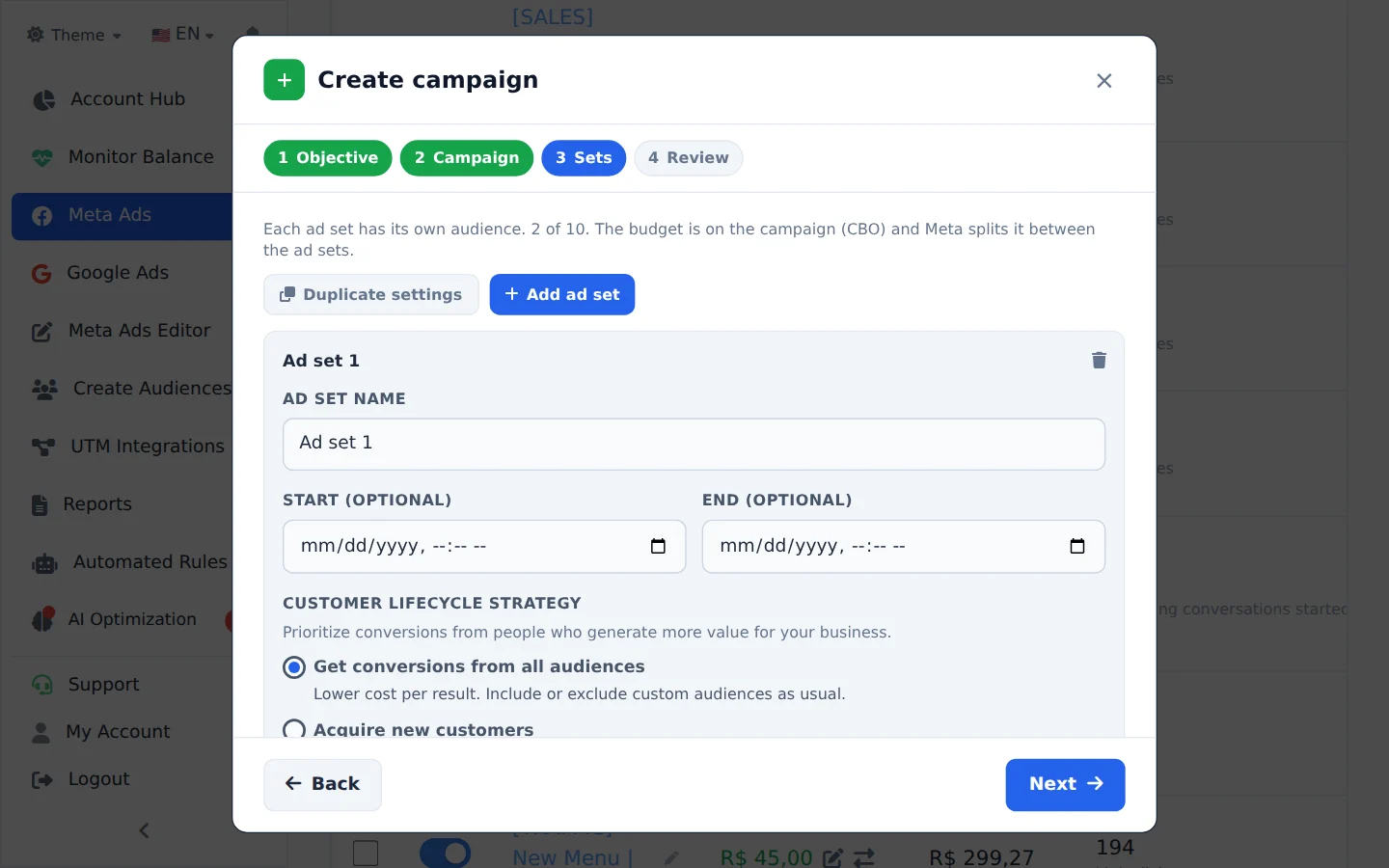Click the Logout arrow icon

point(42,780)
